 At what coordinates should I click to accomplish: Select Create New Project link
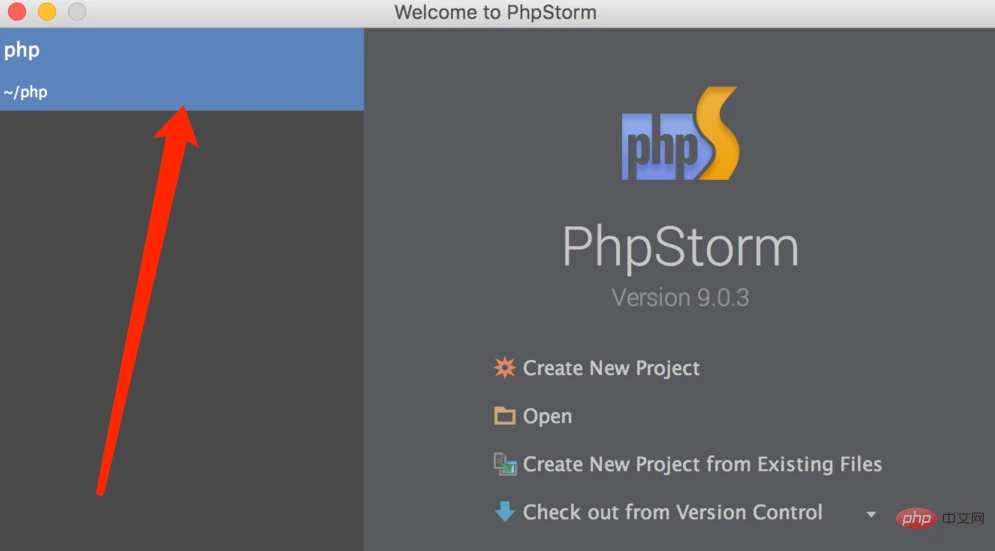611,368
